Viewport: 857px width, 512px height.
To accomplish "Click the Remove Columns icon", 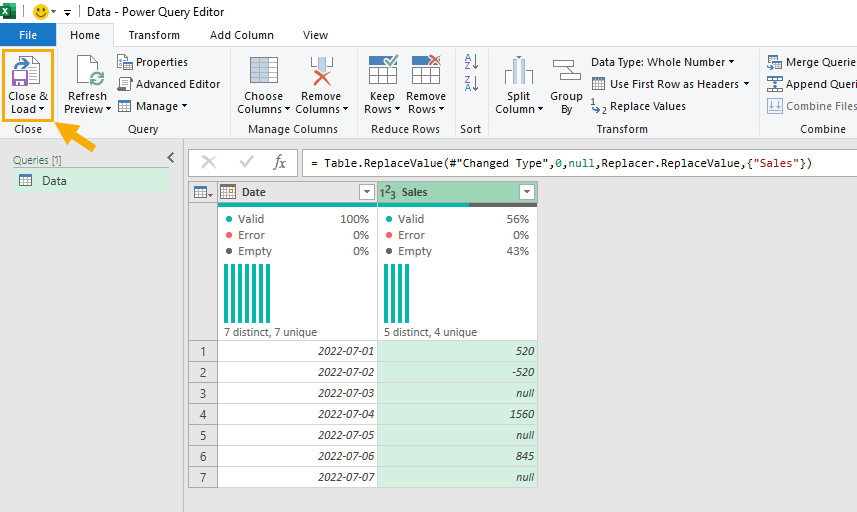I will [x=321, y=70].
